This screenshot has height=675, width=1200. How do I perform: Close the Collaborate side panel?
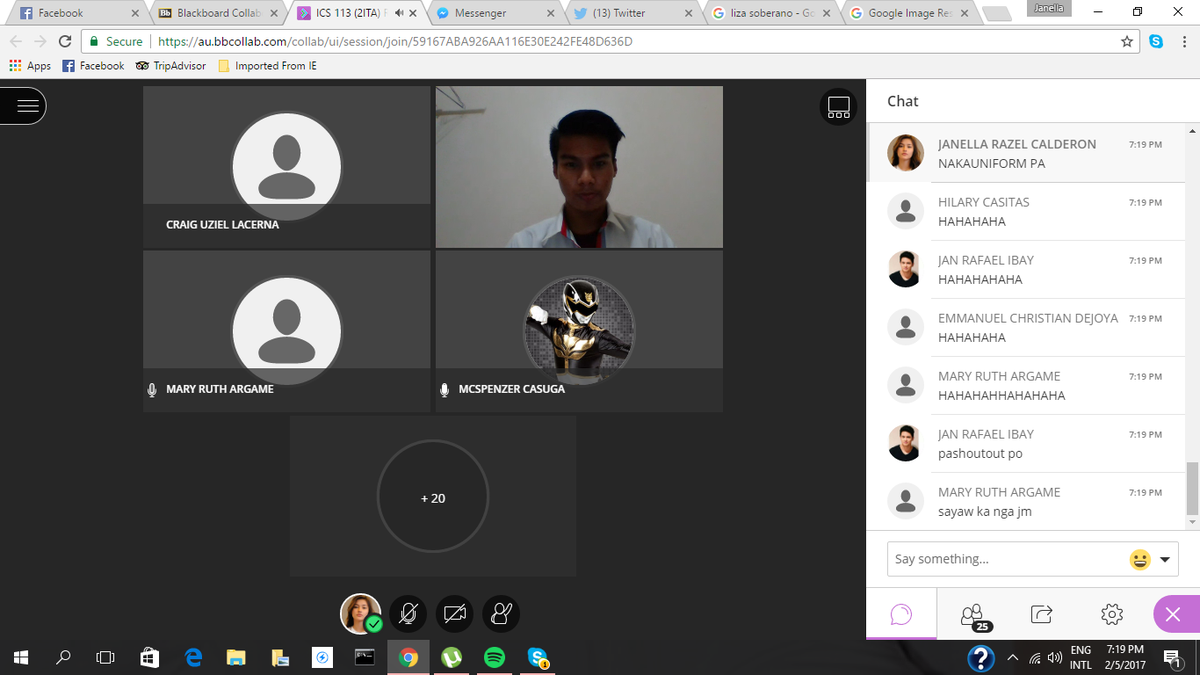coord(1174,614)
